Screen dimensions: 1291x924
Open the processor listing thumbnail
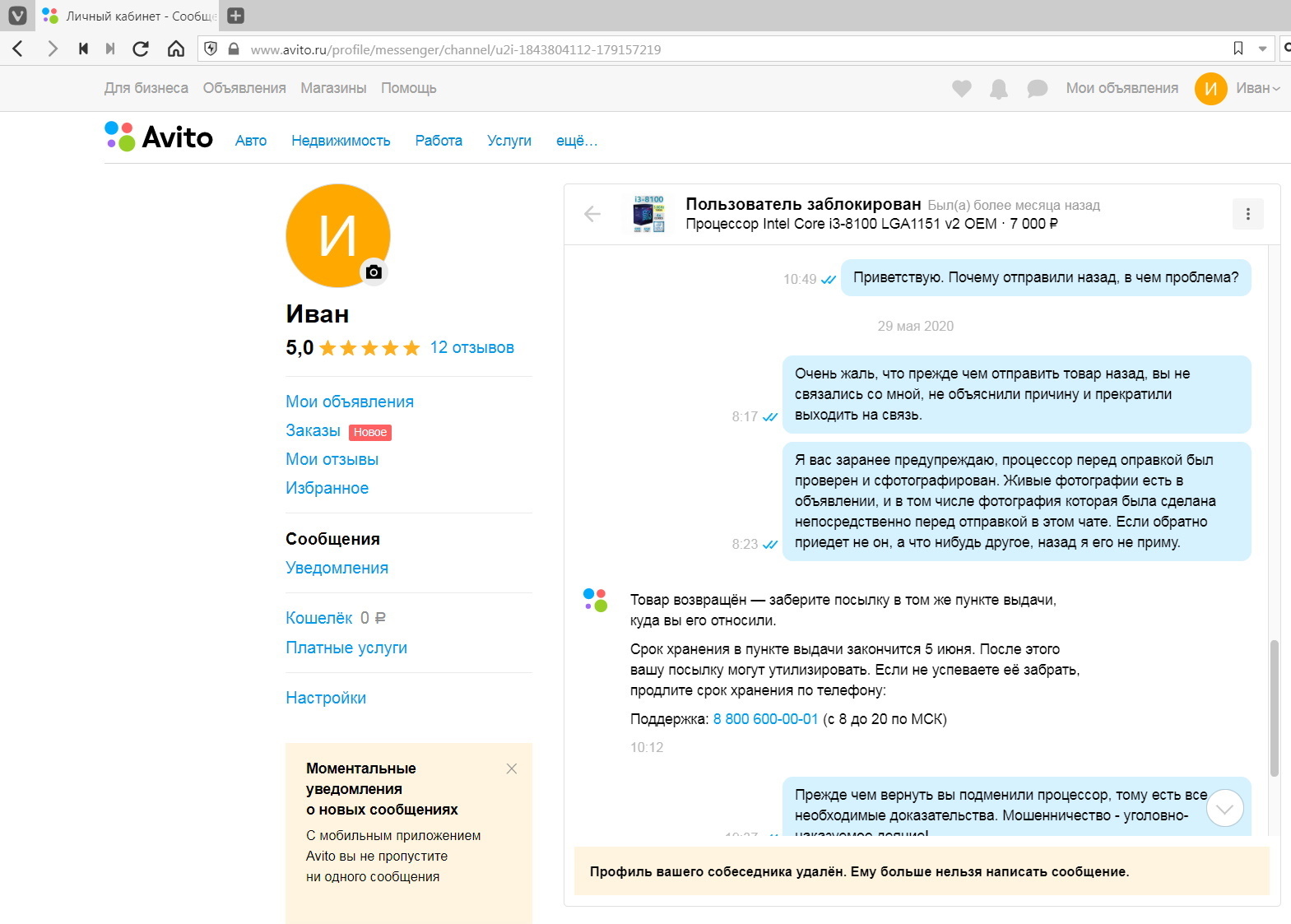coord(649,214)
